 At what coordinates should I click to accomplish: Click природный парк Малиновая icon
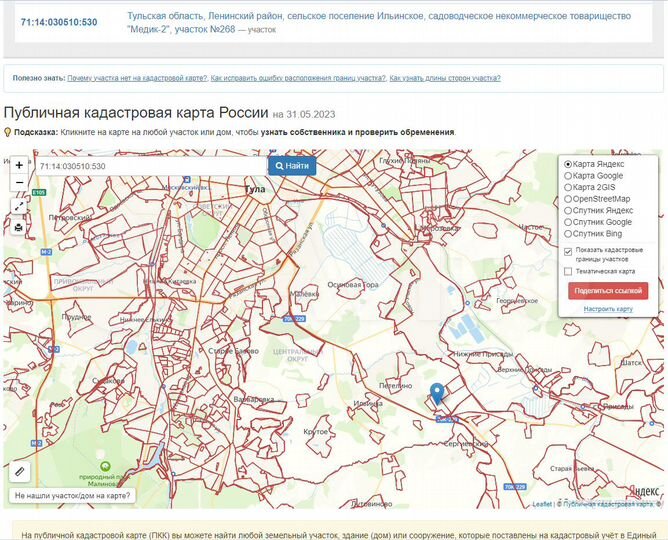(x=105, y=466)
